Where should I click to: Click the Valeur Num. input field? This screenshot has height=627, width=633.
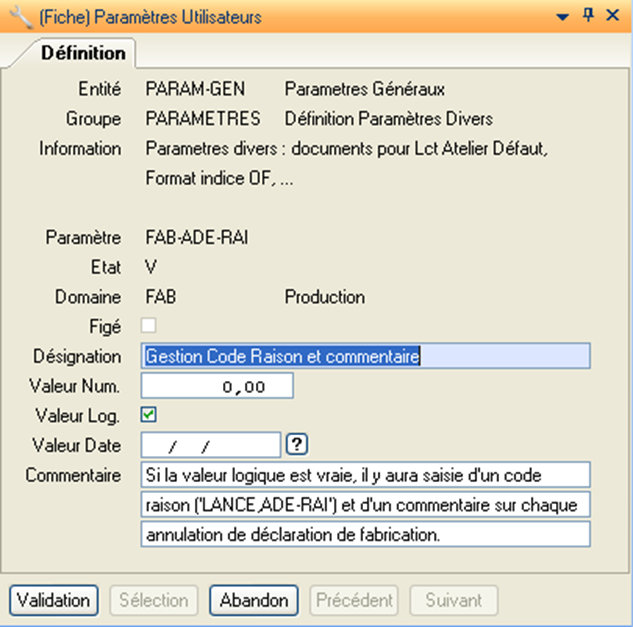click(217, 386)
